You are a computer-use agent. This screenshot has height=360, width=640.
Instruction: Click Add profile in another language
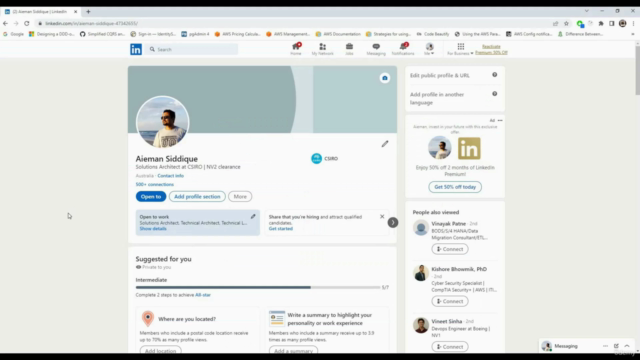click(437, 98)
